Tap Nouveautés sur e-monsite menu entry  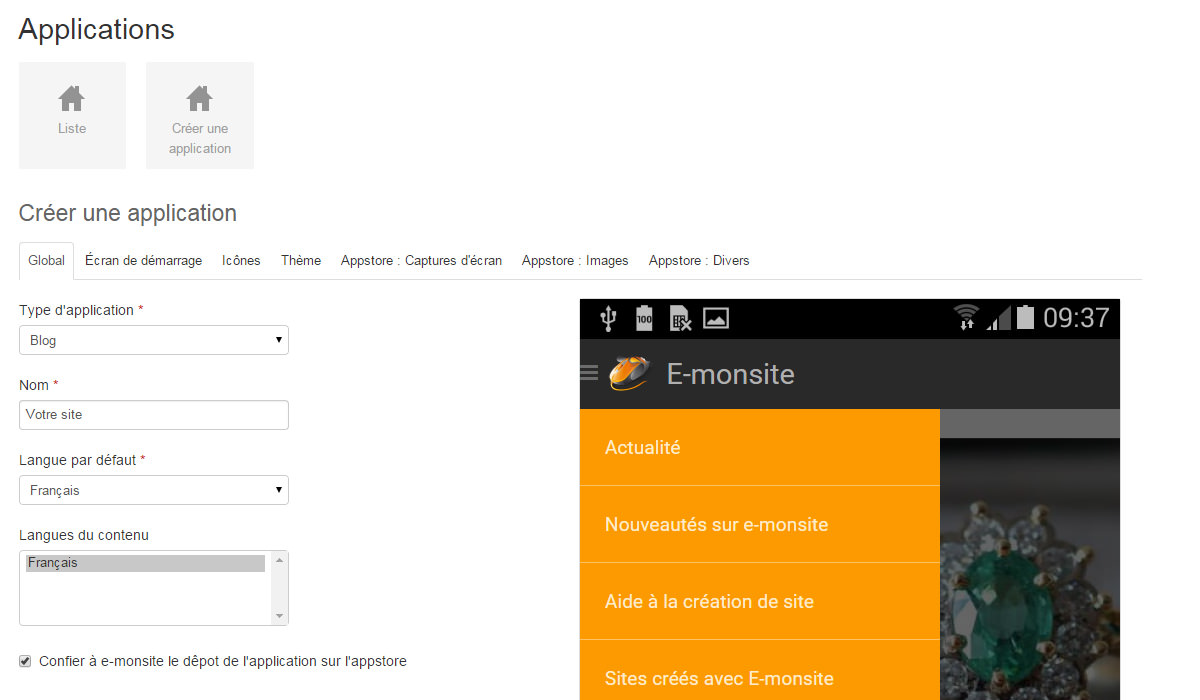(760, 524)
